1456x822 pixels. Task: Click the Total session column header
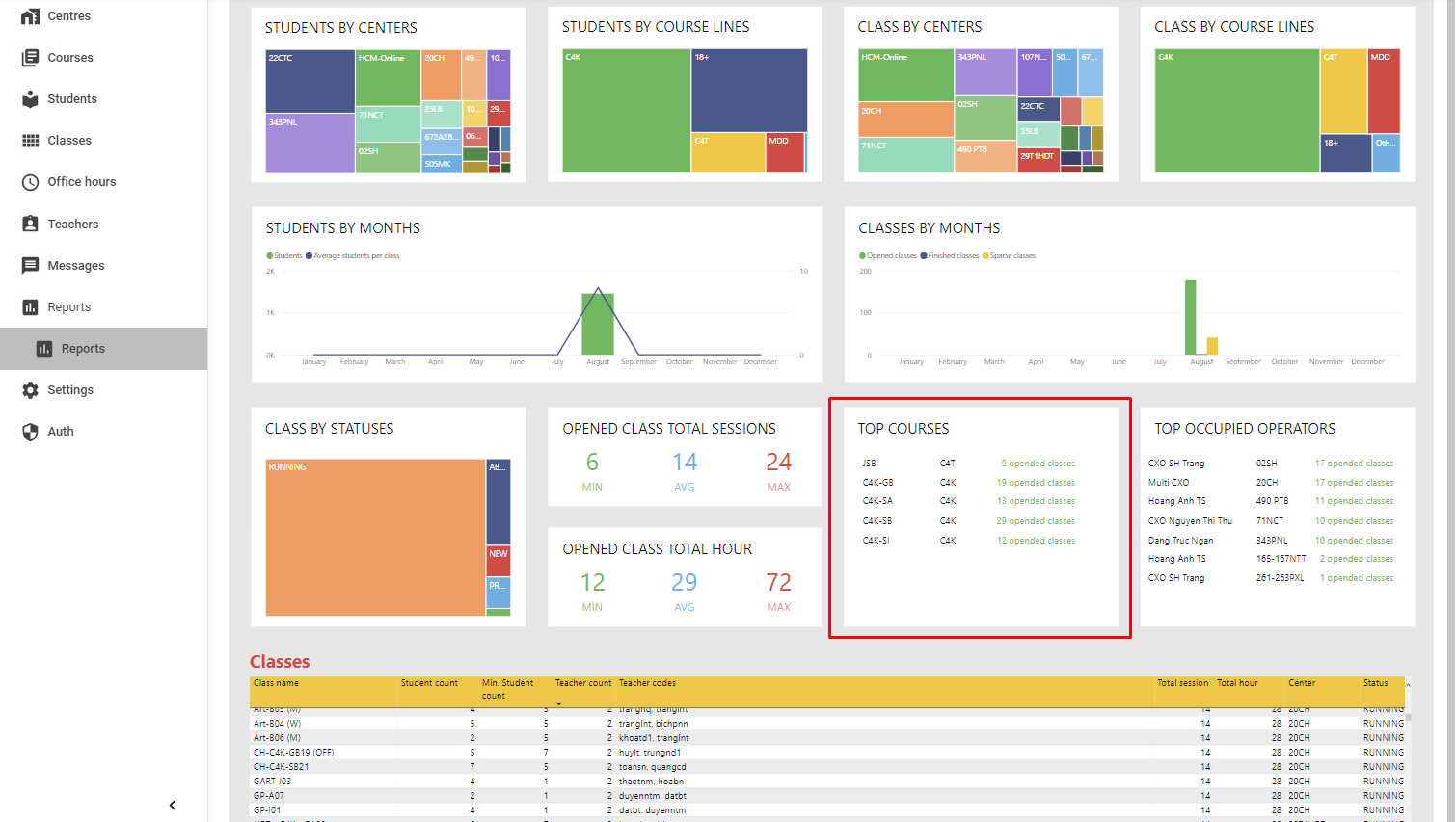click(1182, 683)
